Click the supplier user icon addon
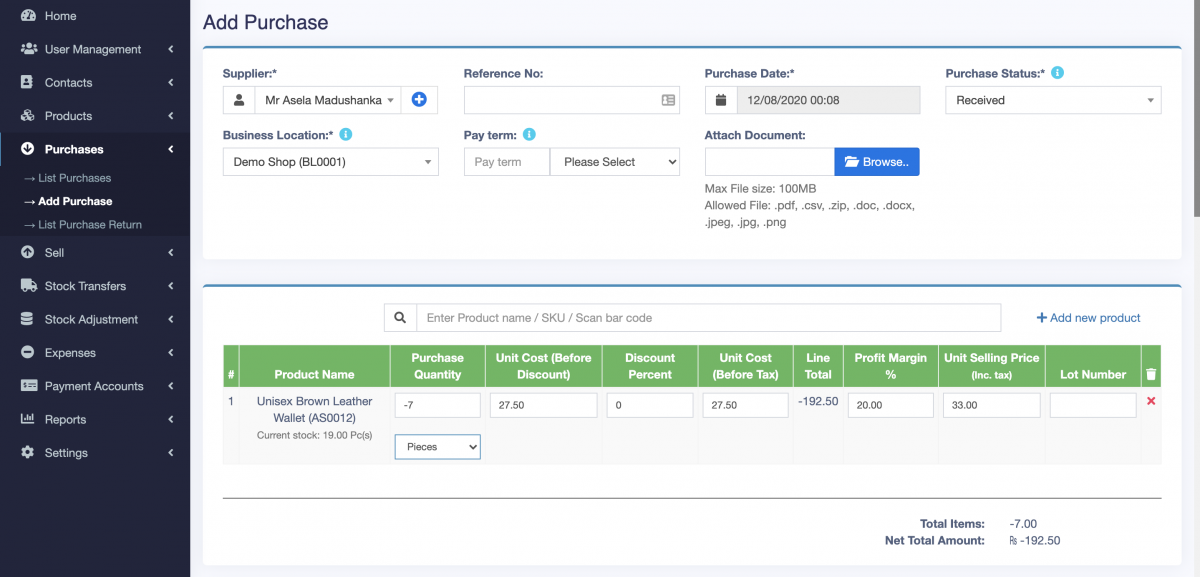 pyautogui.click(x=239, y=100)
